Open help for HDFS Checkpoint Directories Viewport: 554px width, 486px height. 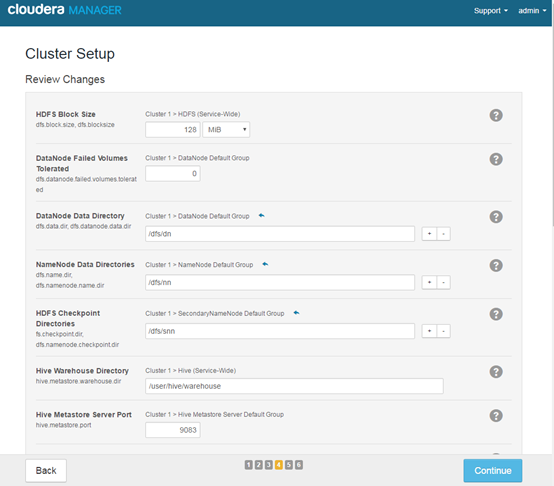pos(496,314)
